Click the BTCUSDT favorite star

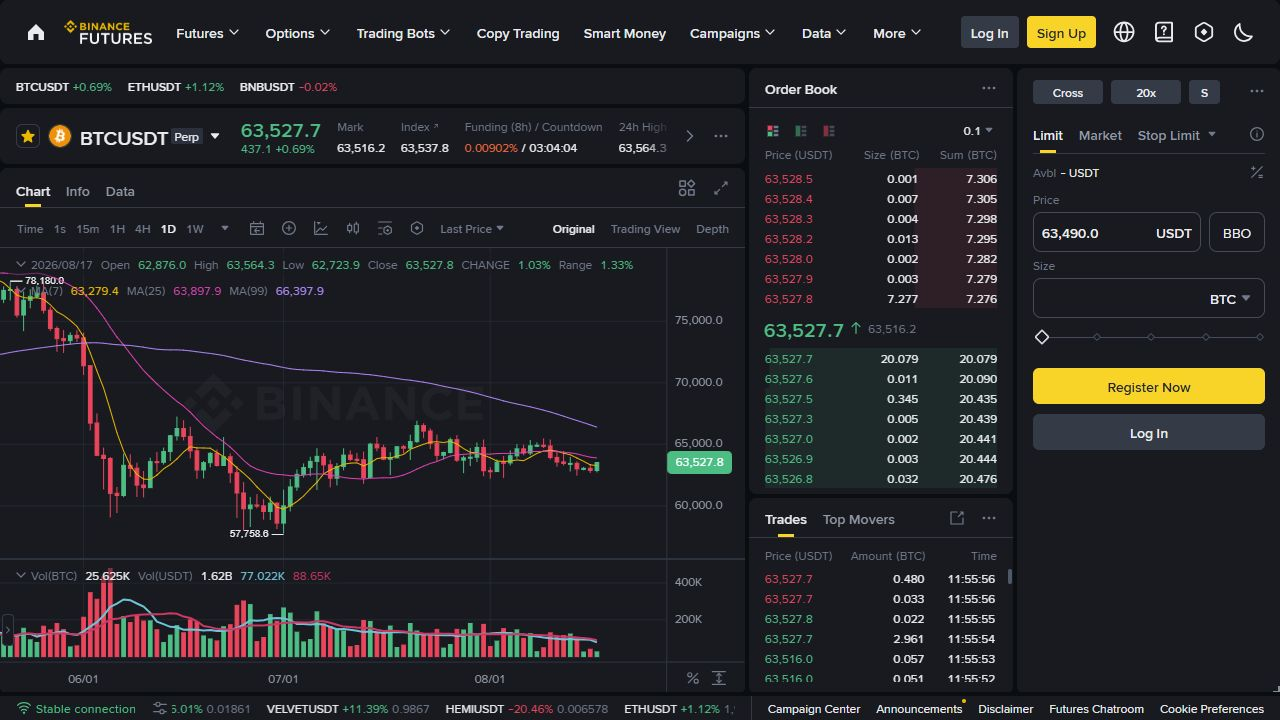28,136
